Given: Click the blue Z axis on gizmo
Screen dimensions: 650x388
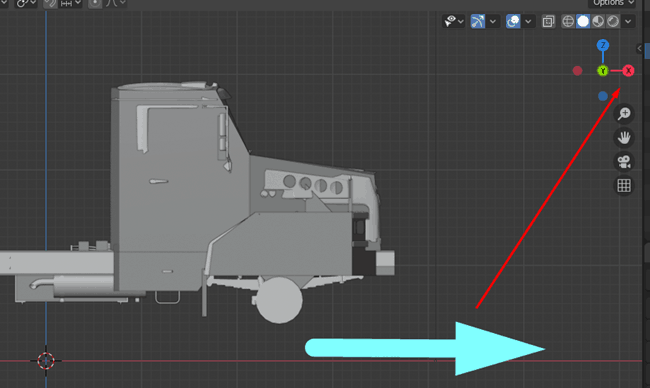Looking at the screenshot, I should pyautogui.click(x=603, y=45).
